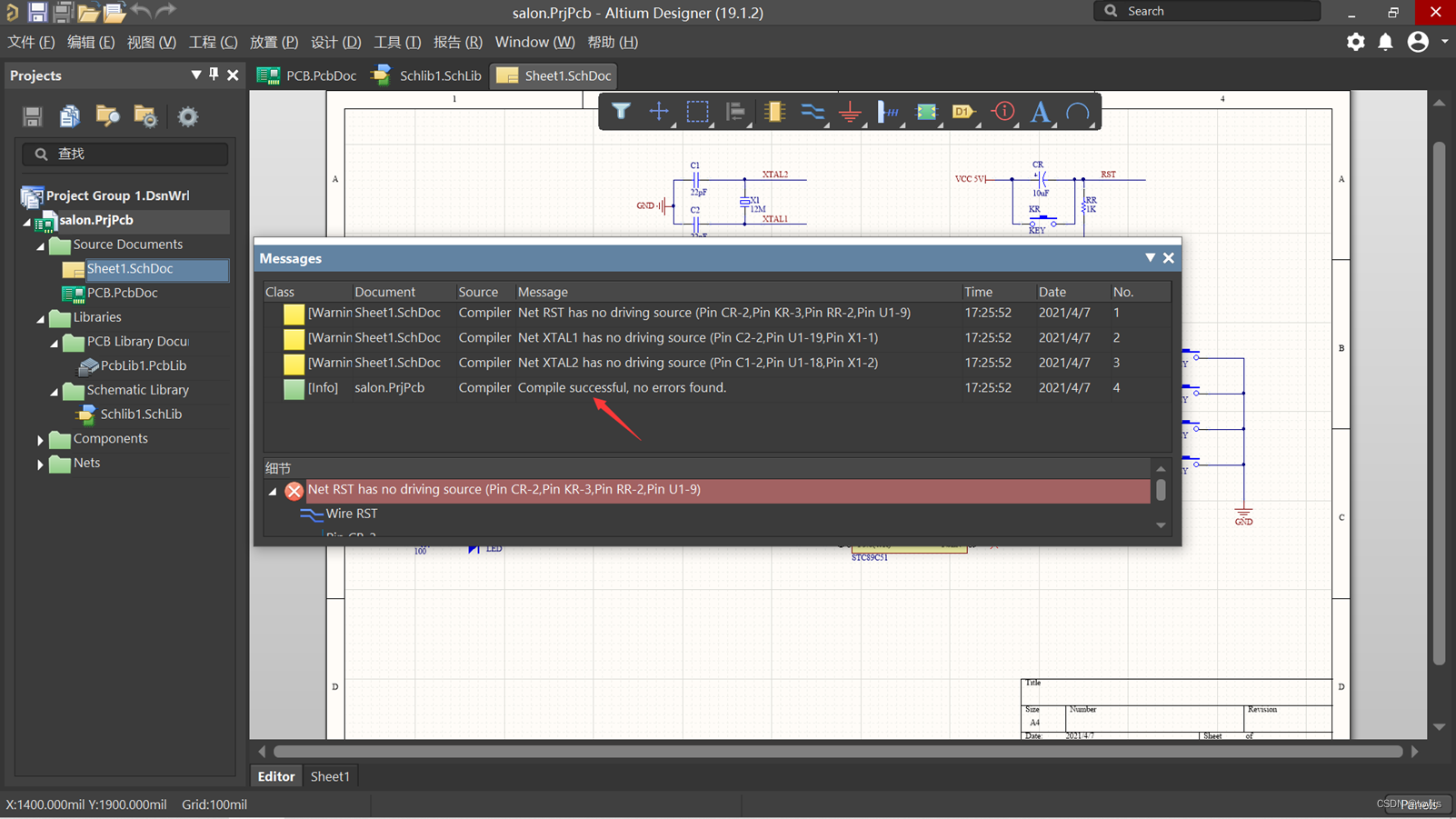1456x819 pixels.
Task: Sort messages by the Class column header
Action: (307, 292)
